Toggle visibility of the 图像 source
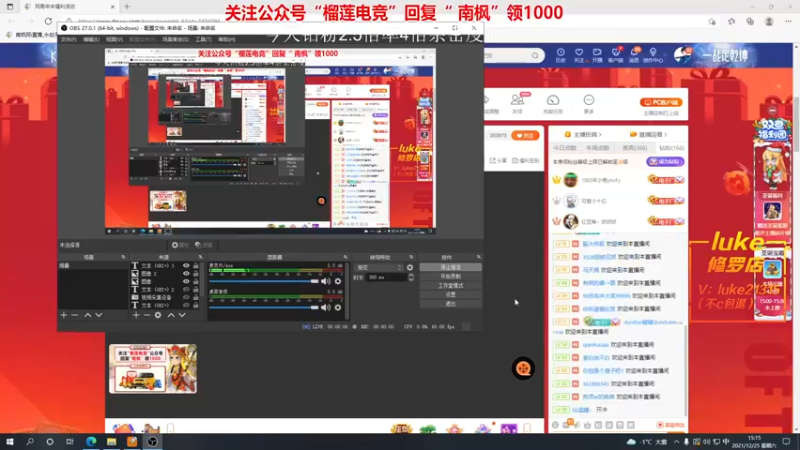This screenshot has height=450, width=800. [x=186, y=281]
